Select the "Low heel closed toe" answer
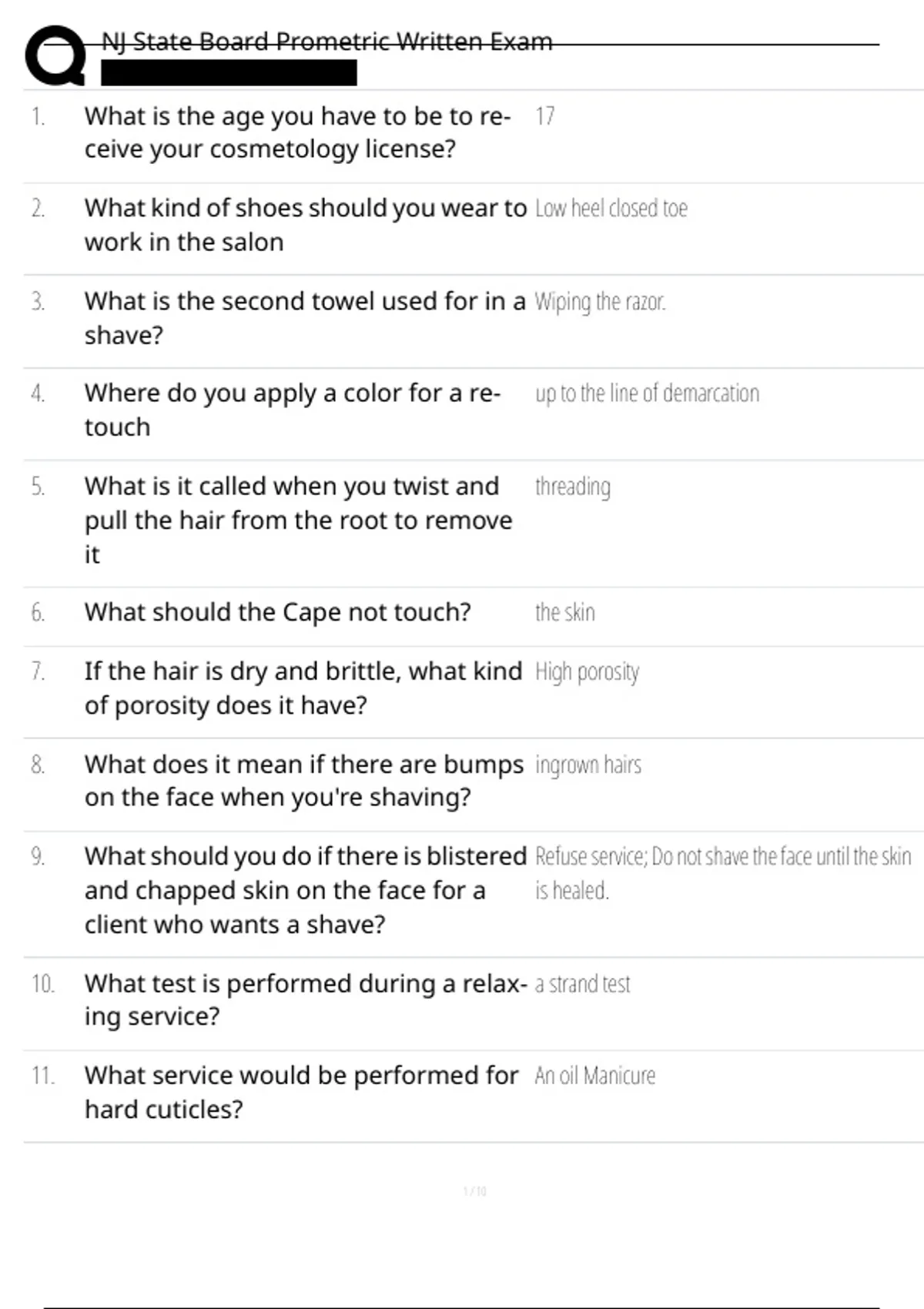 [x=611, y=209]
